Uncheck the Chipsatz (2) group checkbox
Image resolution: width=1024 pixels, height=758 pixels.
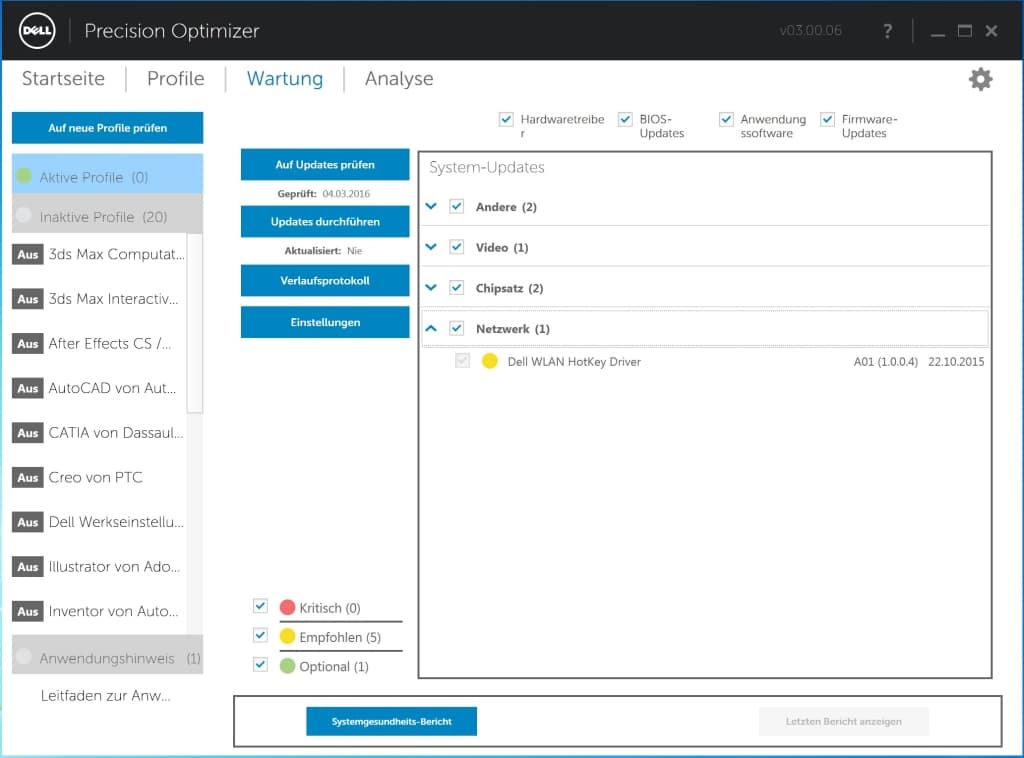click(x=456, y=287)
